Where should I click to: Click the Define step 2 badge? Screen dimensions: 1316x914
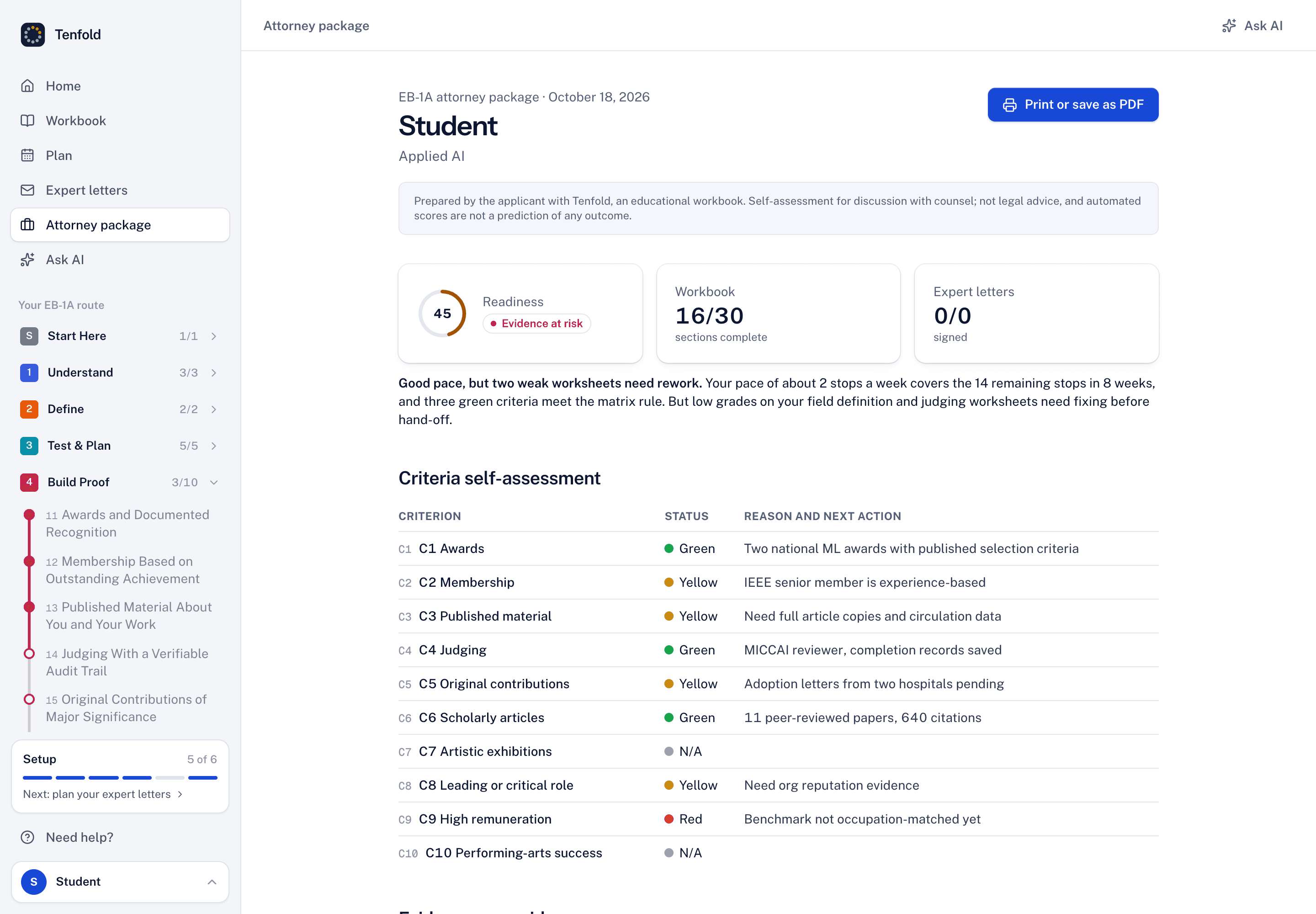(29, 409)
